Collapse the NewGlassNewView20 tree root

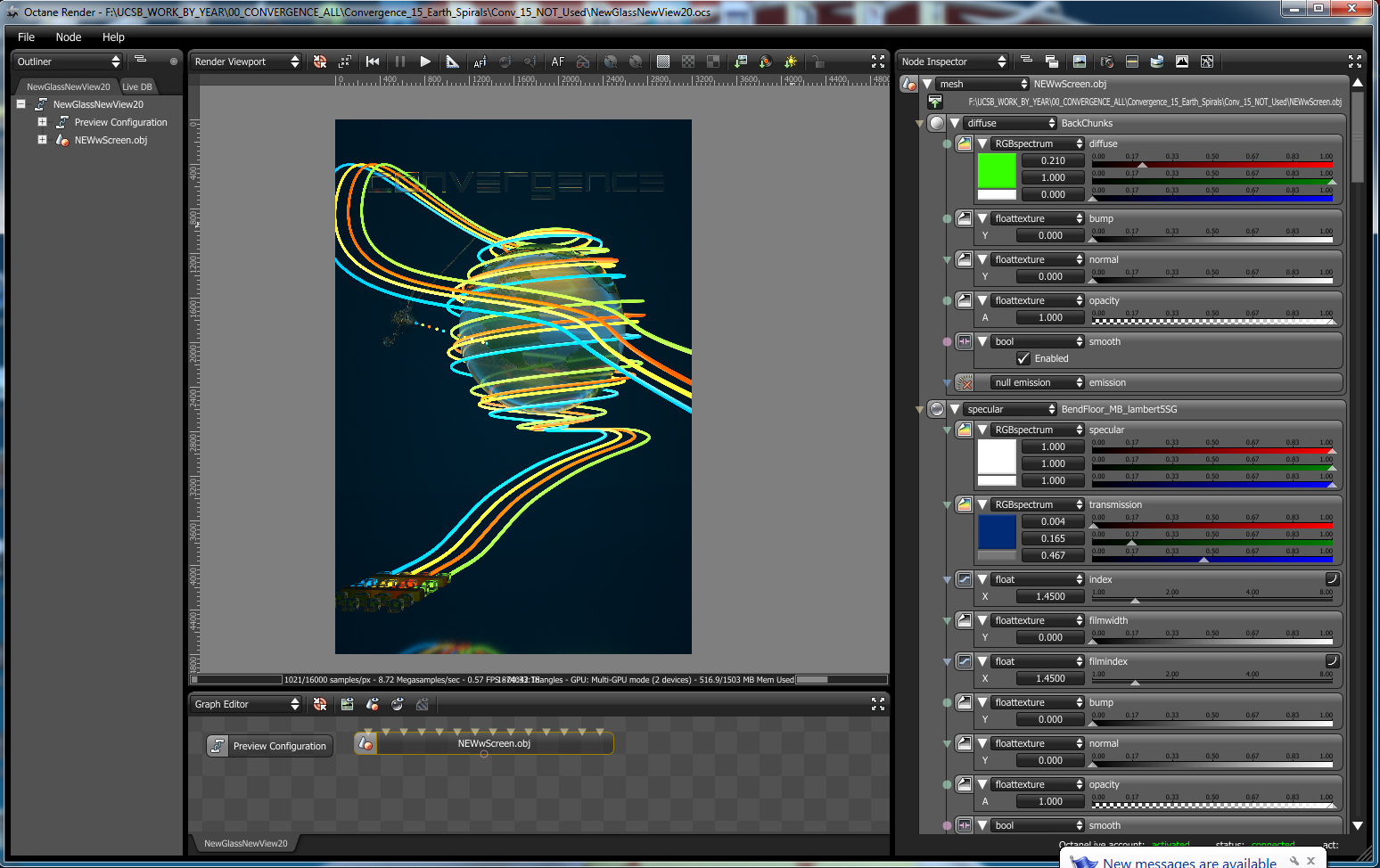(21, 104)
